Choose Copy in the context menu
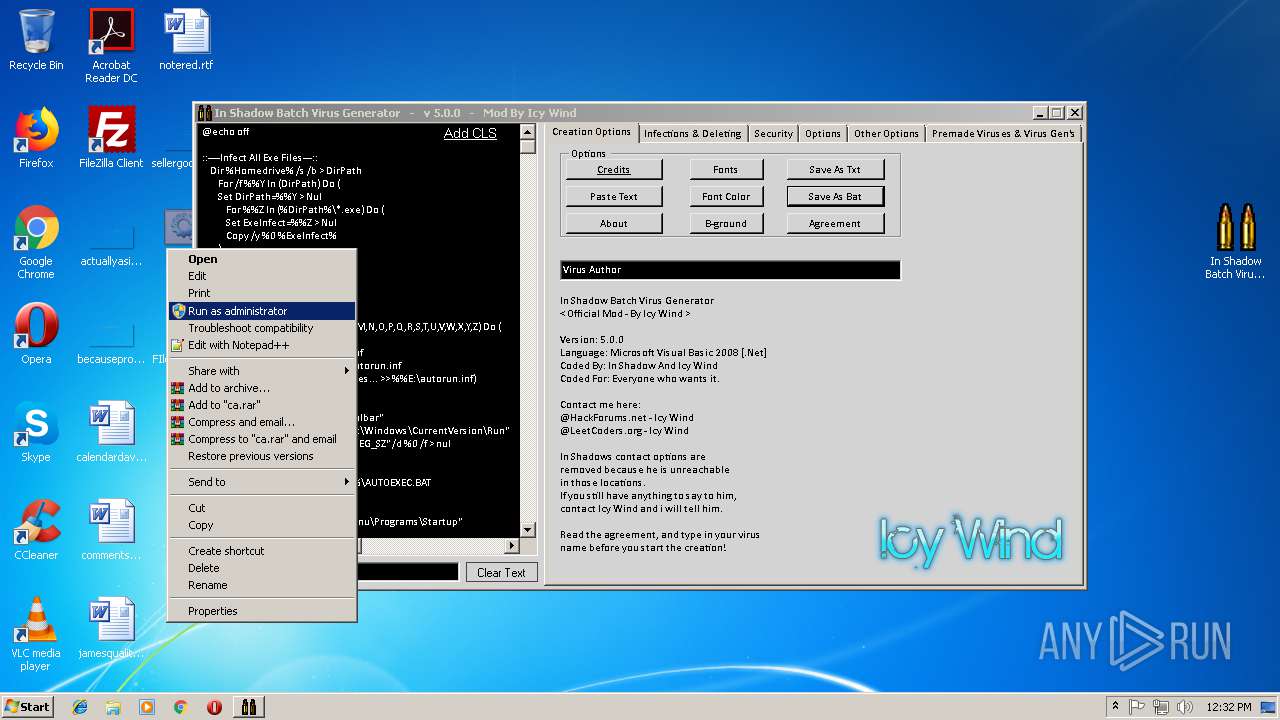Screen dimensions: 1280x720 tap(261, 525)
